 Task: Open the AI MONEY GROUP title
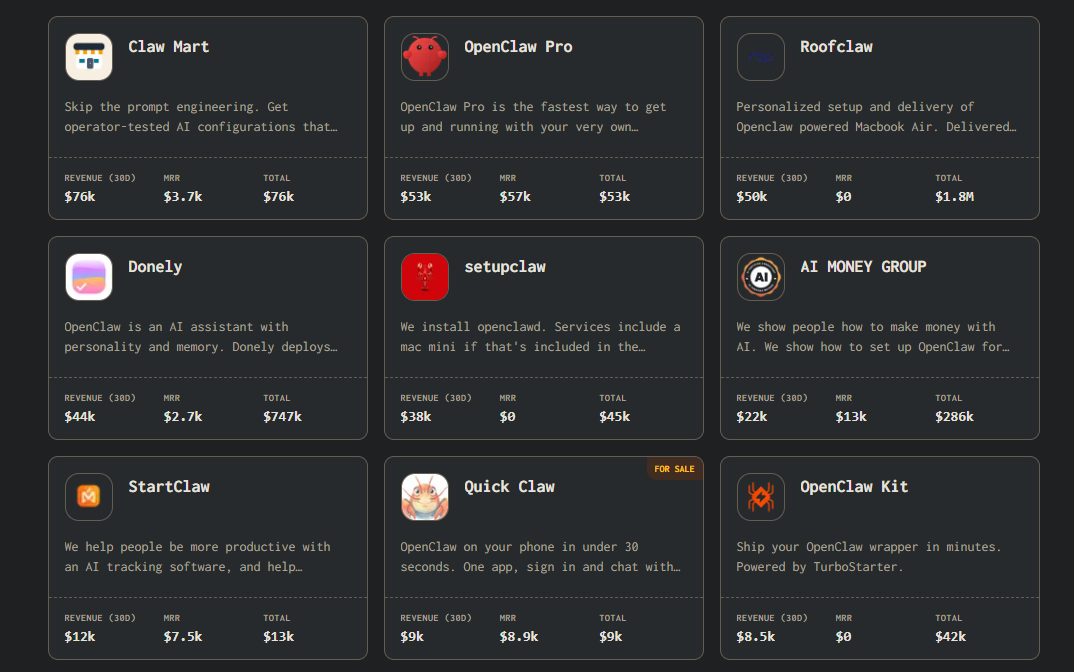coord(863,267)
